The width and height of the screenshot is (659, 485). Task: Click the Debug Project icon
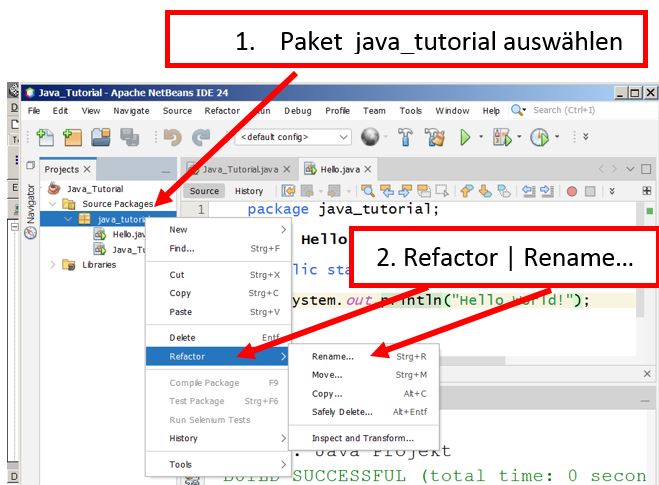pyautogui.click(x=502, y=137)
